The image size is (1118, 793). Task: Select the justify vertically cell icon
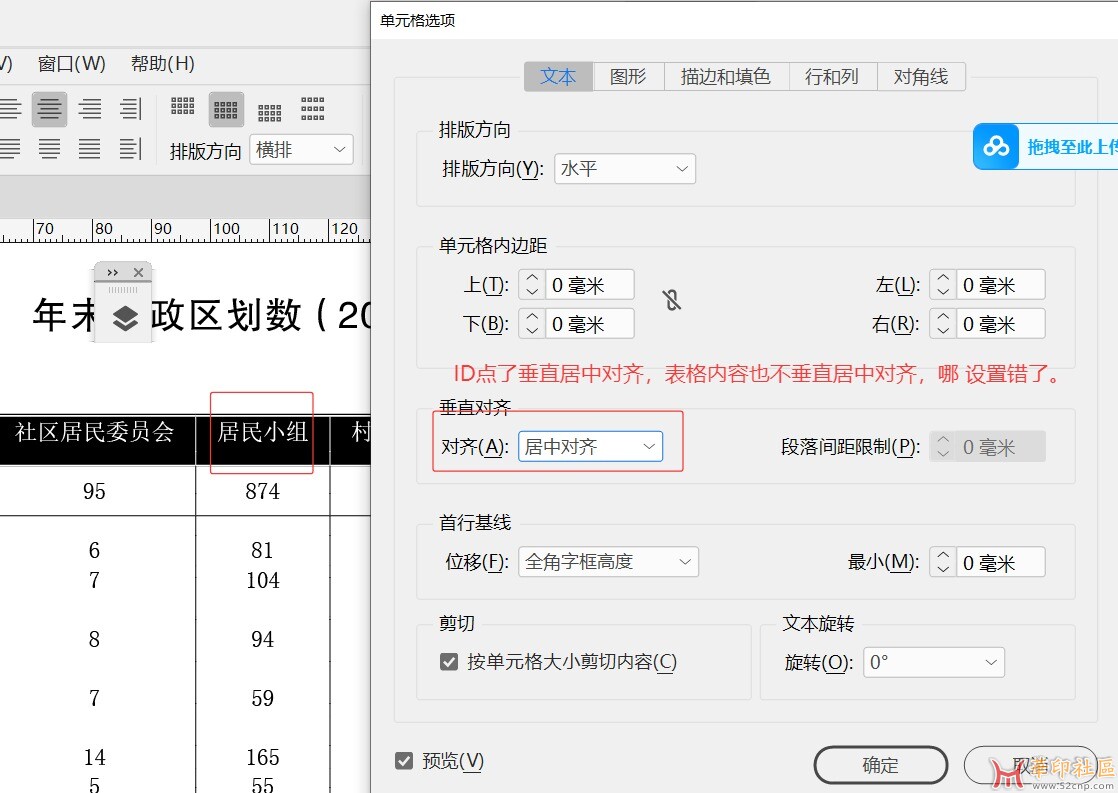click(x=312, y=108)
